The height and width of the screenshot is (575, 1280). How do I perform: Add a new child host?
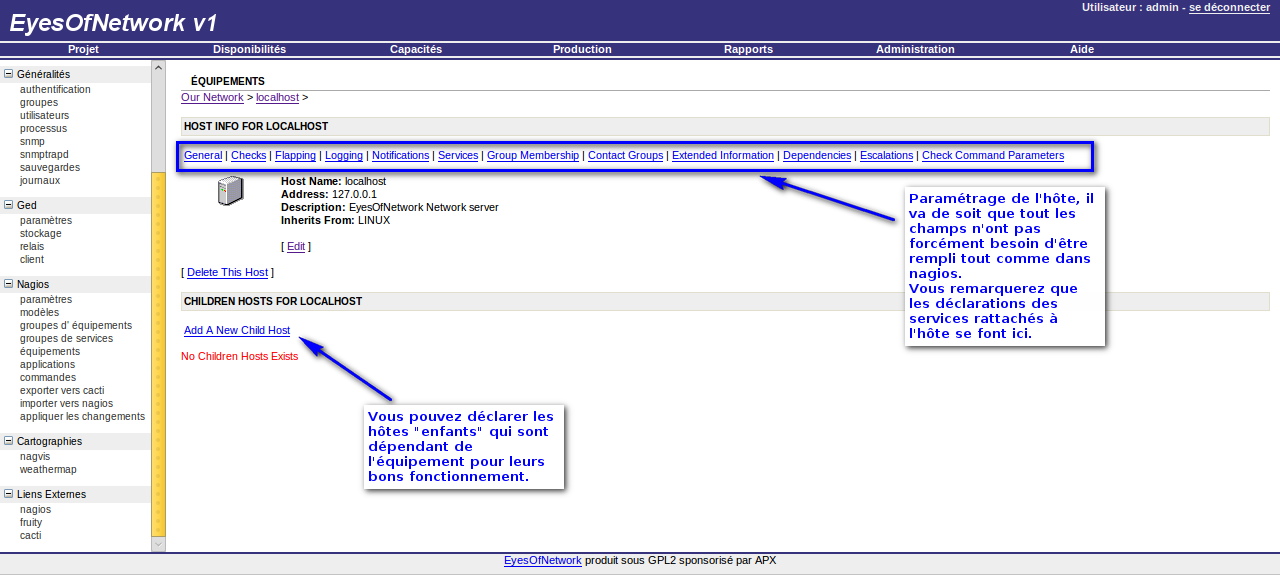click(237, 330)
